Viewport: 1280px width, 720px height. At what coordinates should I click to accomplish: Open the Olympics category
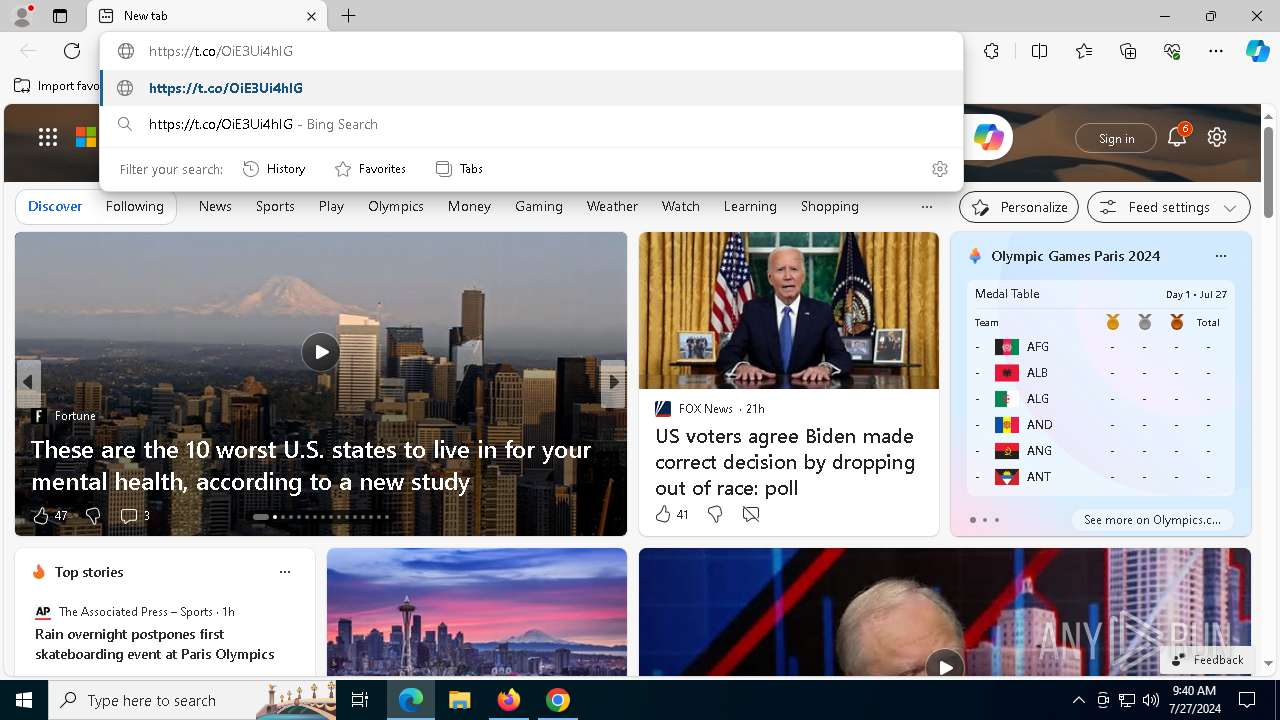coord(396,206)
